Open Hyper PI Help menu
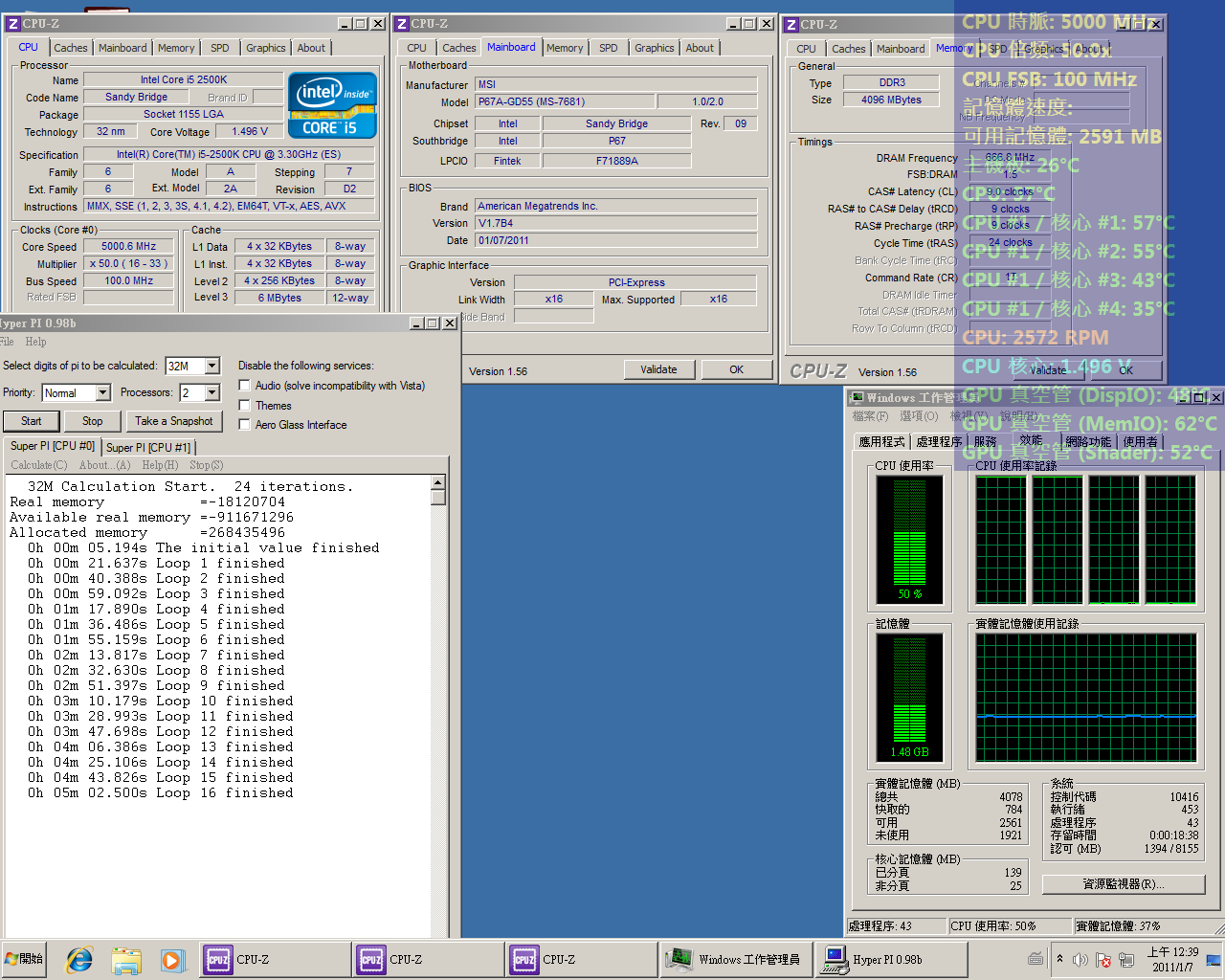 click(x=35, y=342)
